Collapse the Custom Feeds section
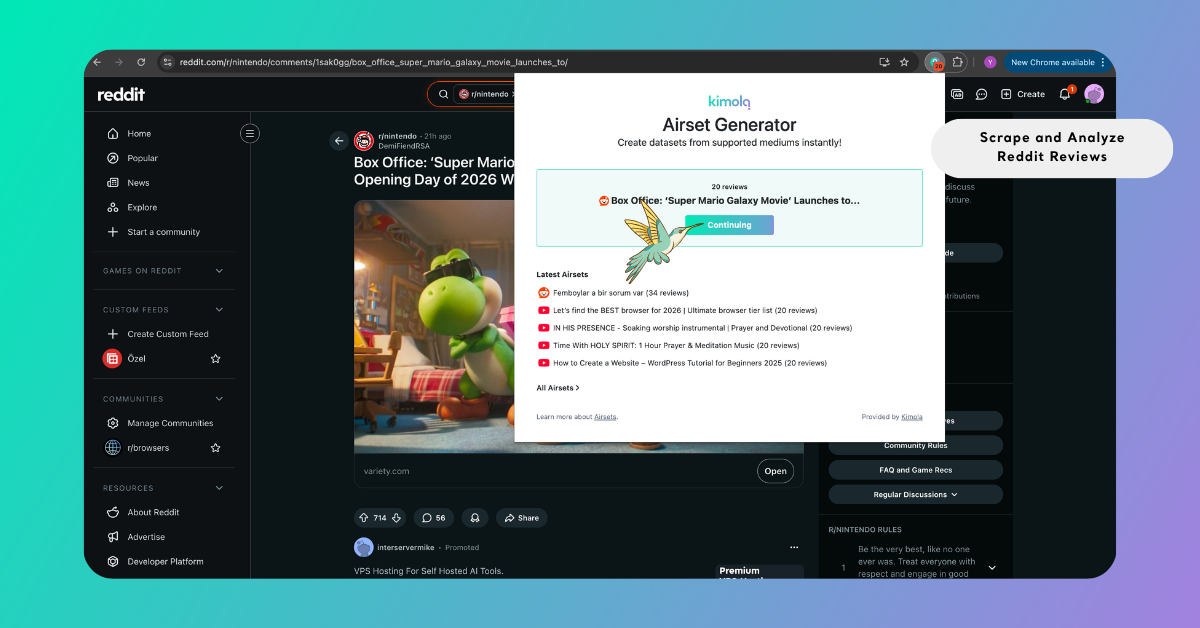The image size is (1200, 628). (219, 310)
